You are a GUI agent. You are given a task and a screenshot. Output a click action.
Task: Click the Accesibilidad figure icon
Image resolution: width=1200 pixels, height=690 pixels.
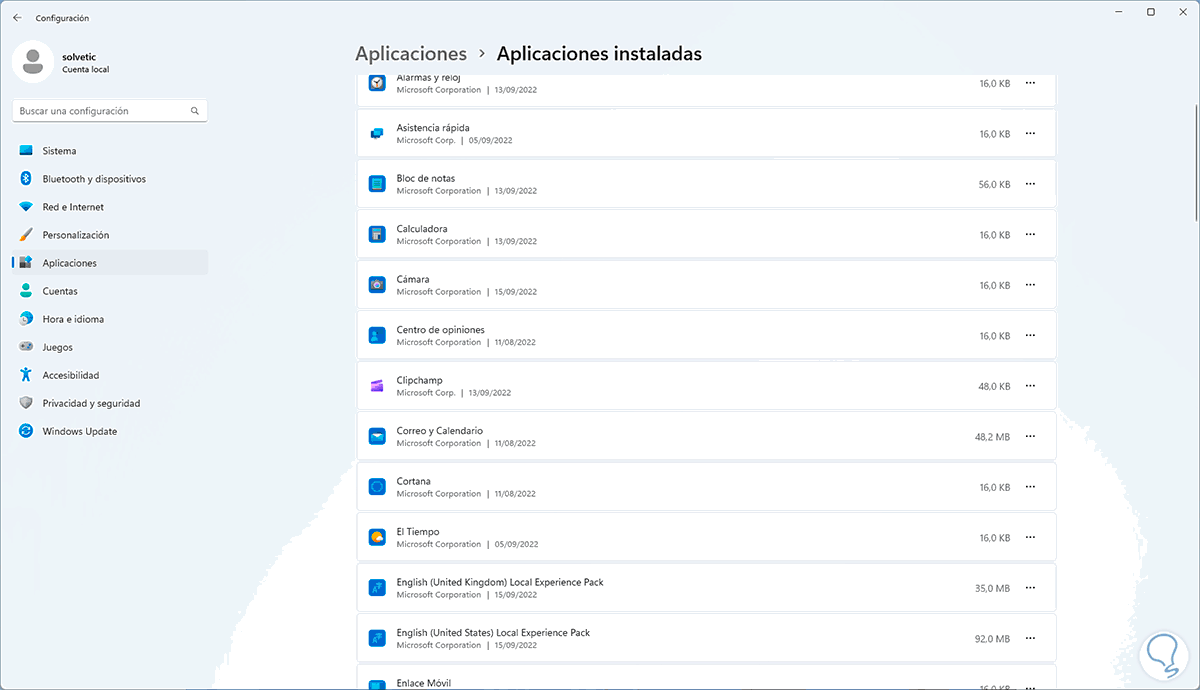pos(26,375)
